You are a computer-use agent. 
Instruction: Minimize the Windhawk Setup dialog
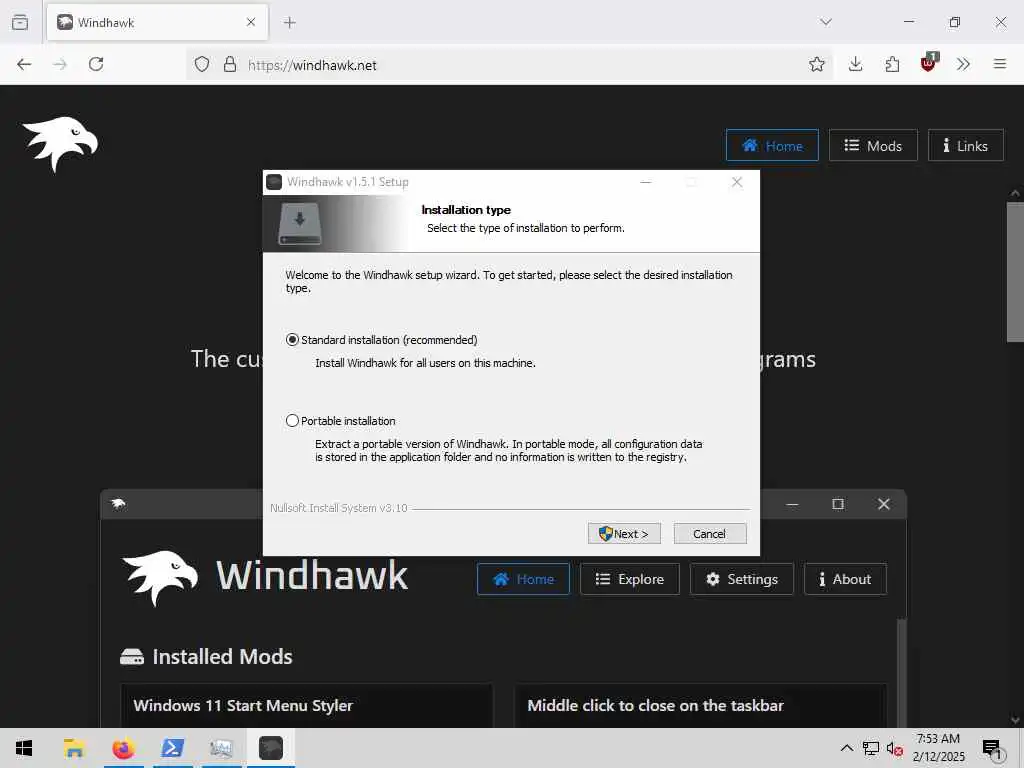tap(646, 182)
